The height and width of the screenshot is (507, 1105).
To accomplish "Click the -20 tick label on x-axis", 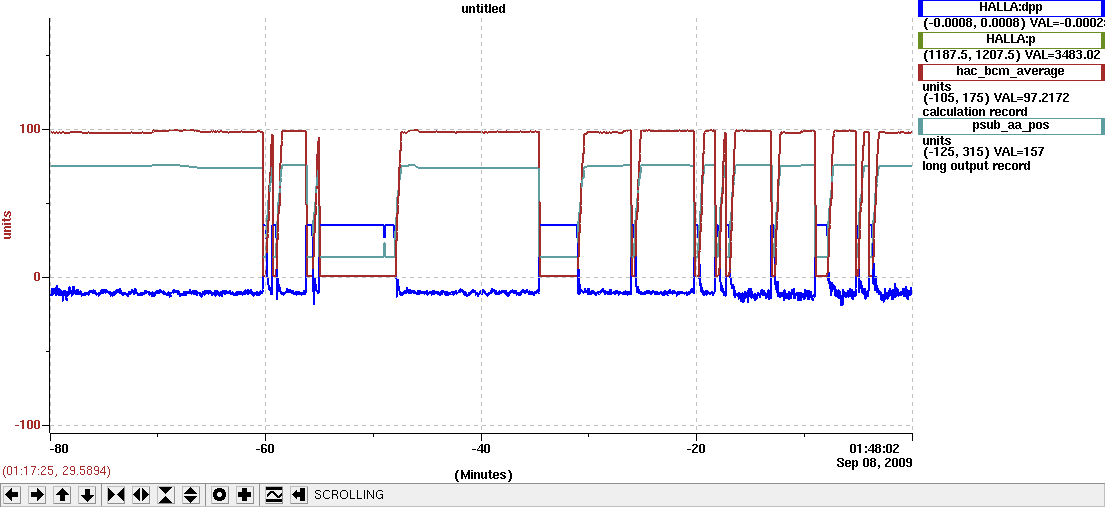I will (x=696, y=449).
